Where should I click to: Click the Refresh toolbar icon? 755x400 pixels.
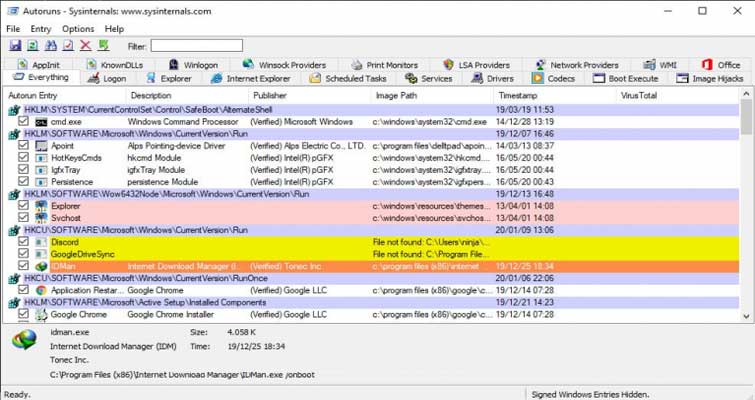coord(32,46)
